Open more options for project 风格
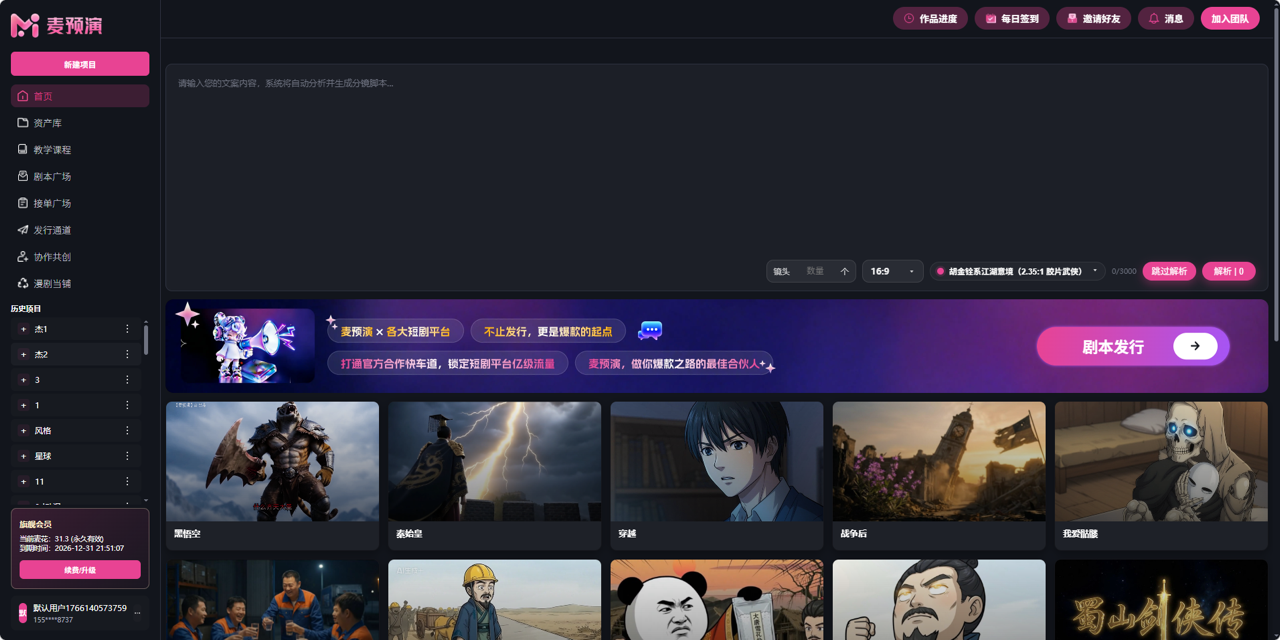 pyautogui.click(x=127, y=431)
